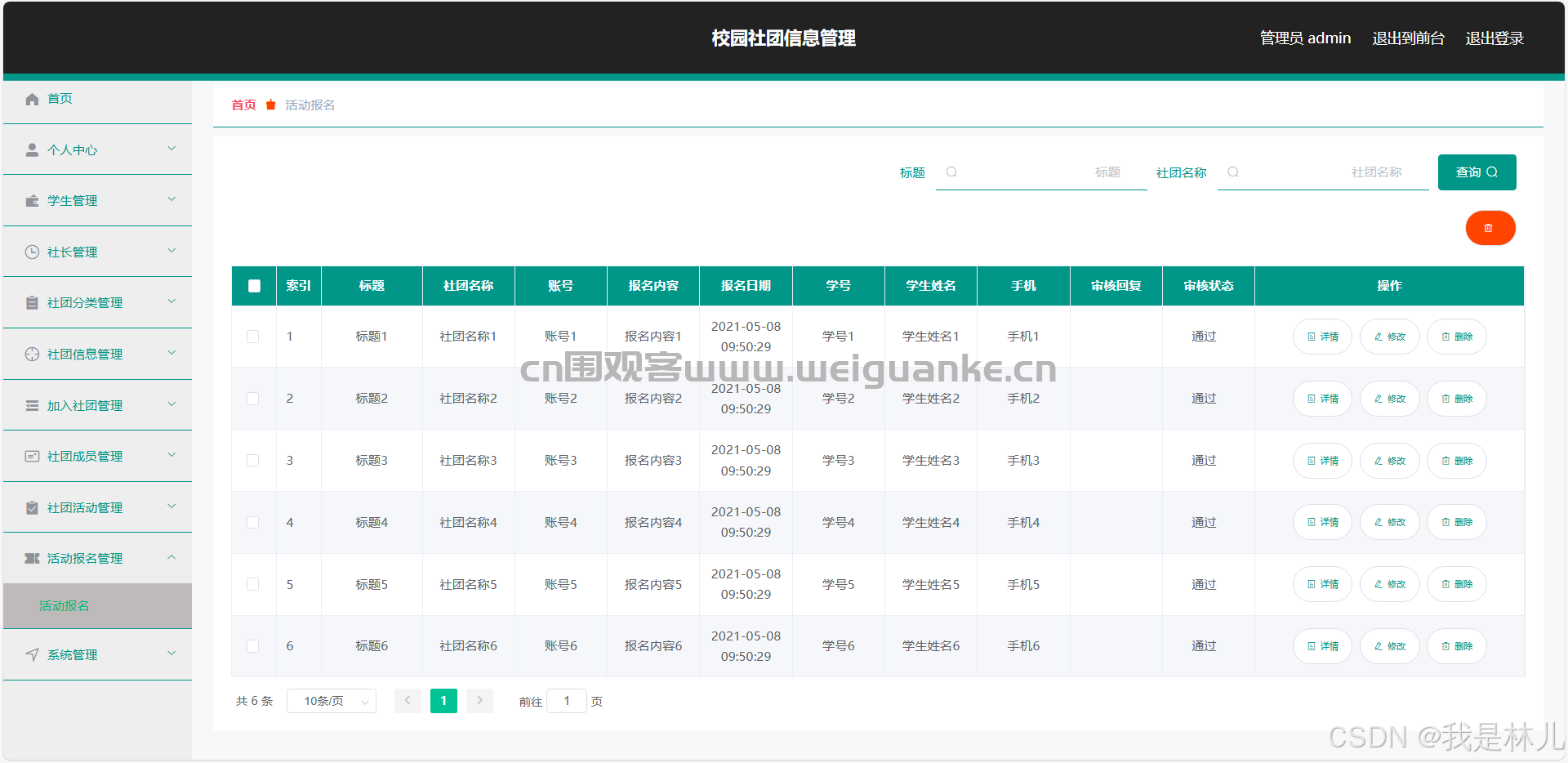Expand the 加入社团管理 menu chevron
The width and height of the screenshot is (1568, 763).
coord(171,404)
